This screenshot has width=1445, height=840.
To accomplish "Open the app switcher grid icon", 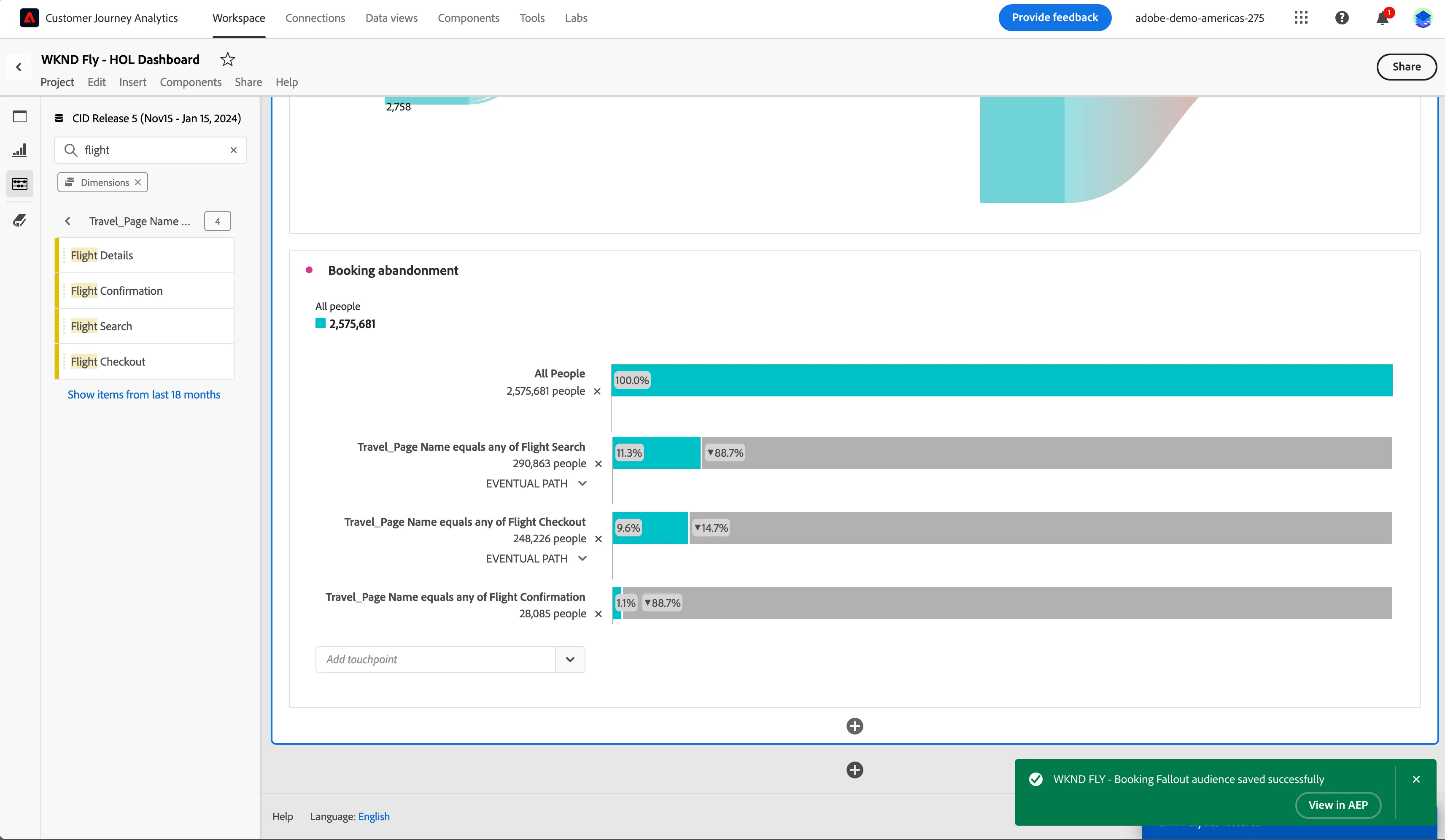I will click(1301, 18).
